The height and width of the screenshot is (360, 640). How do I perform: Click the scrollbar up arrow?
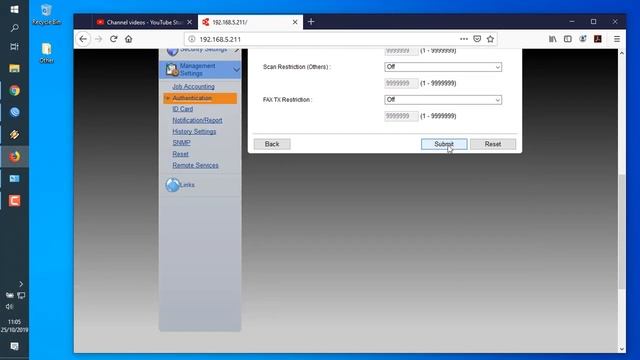622,53
